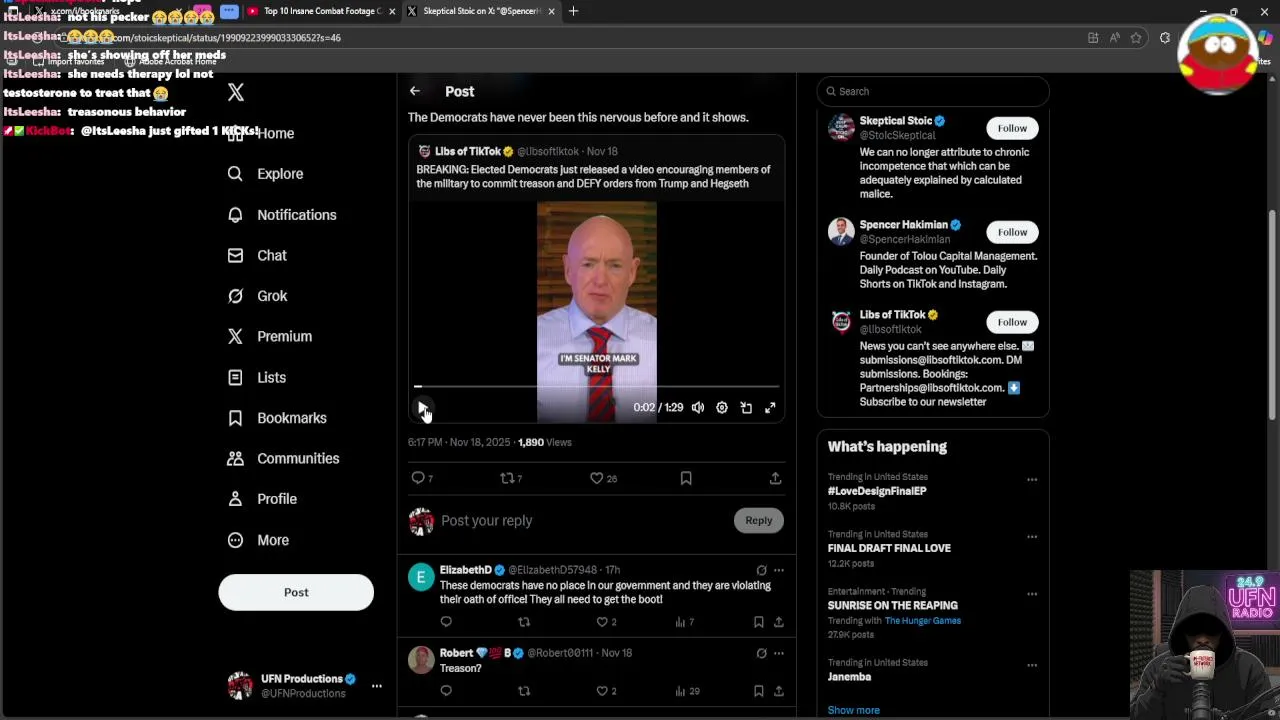The width and height of the screenshot is (1280, 720).
Task: View analytics on ElizabethD's reply
Action: (x=684, y=622)
